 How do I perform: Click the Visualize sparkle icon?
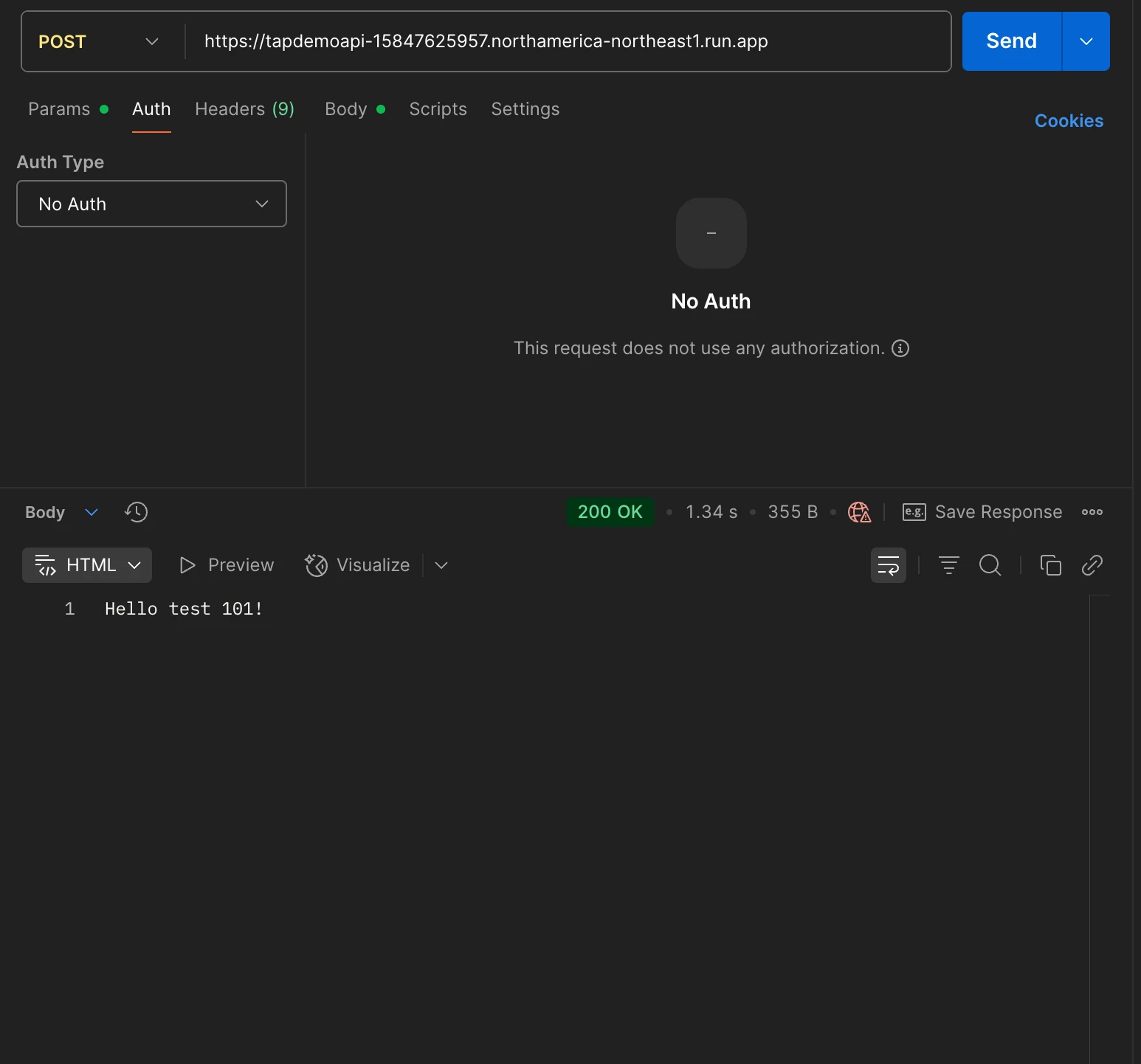pyautogui.click(x=317, y=565)
